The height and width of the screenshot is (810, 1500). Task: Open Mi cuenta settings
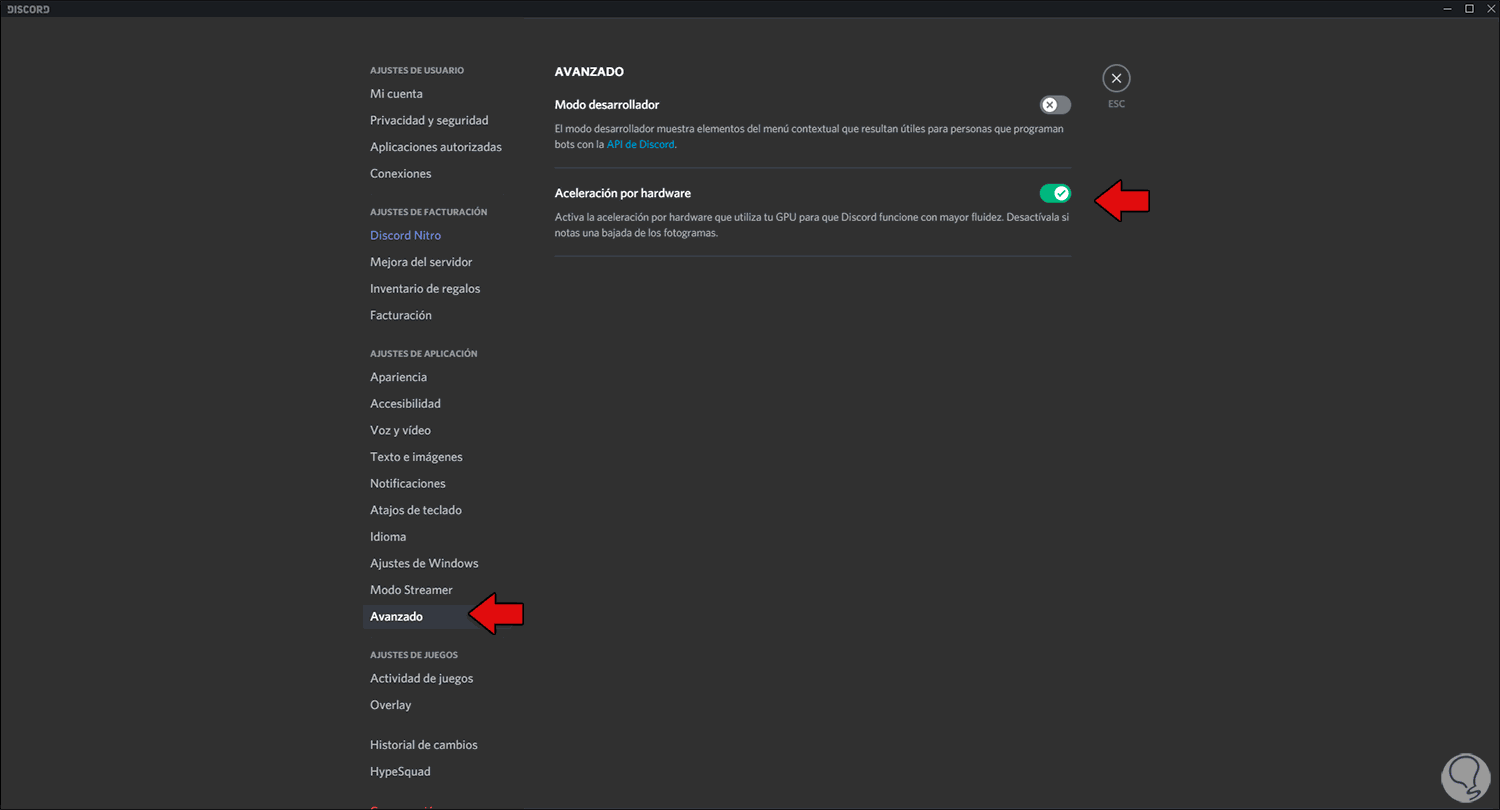tap(396, 94)
